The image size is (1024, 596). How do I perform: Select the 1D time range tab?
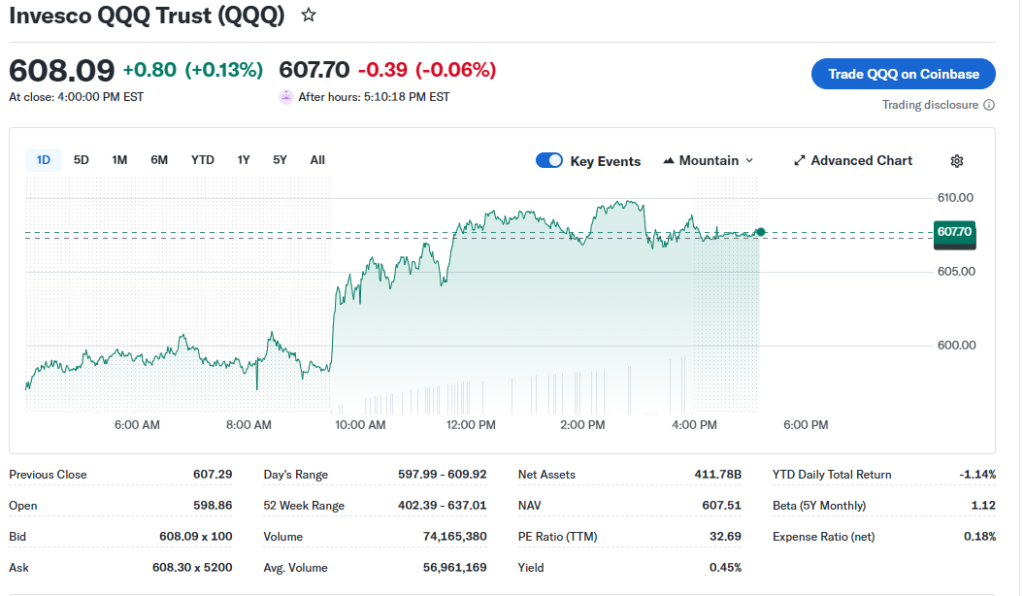[43, 160]
